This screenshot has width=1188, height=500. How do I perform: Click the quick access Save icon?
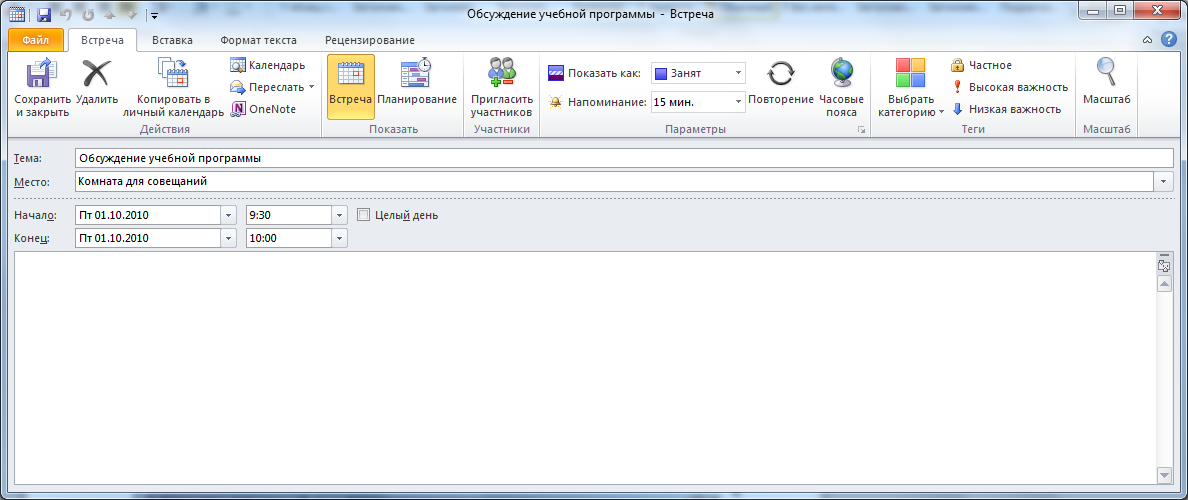(x=43, y=14)
